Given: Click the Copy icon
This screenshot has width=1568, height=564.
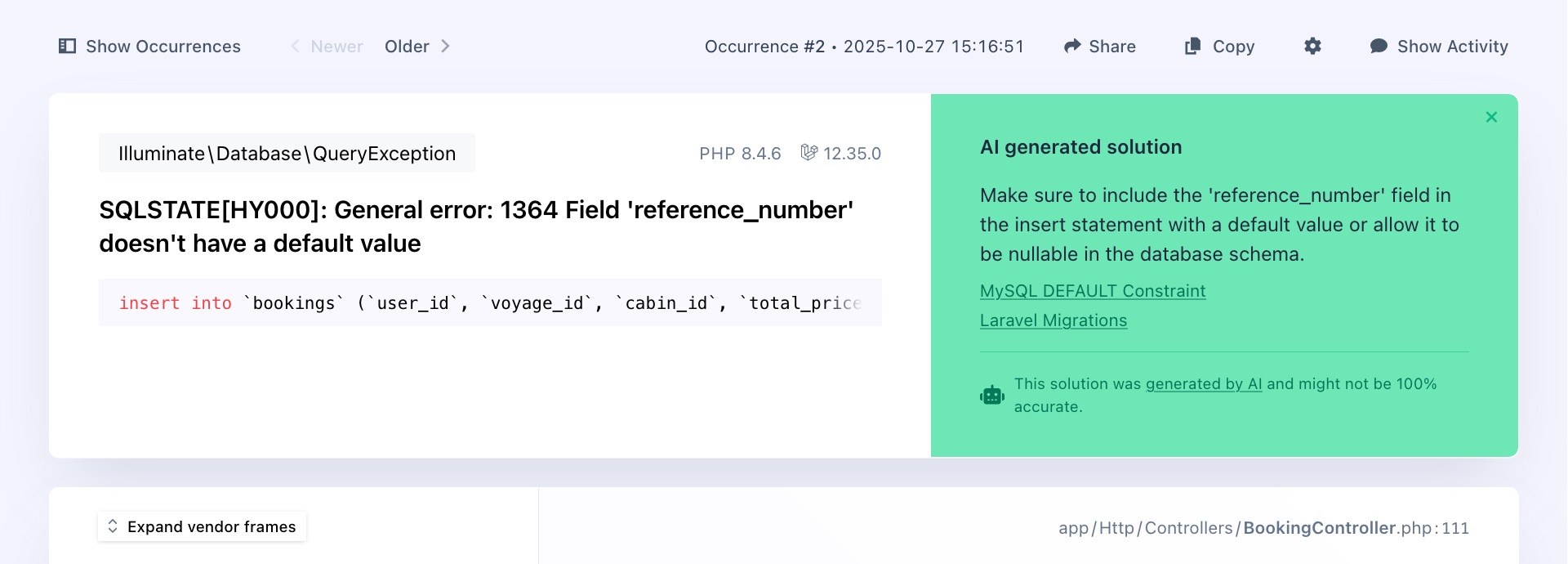Looking at the screenshot, I should [x=1192, y=47].
